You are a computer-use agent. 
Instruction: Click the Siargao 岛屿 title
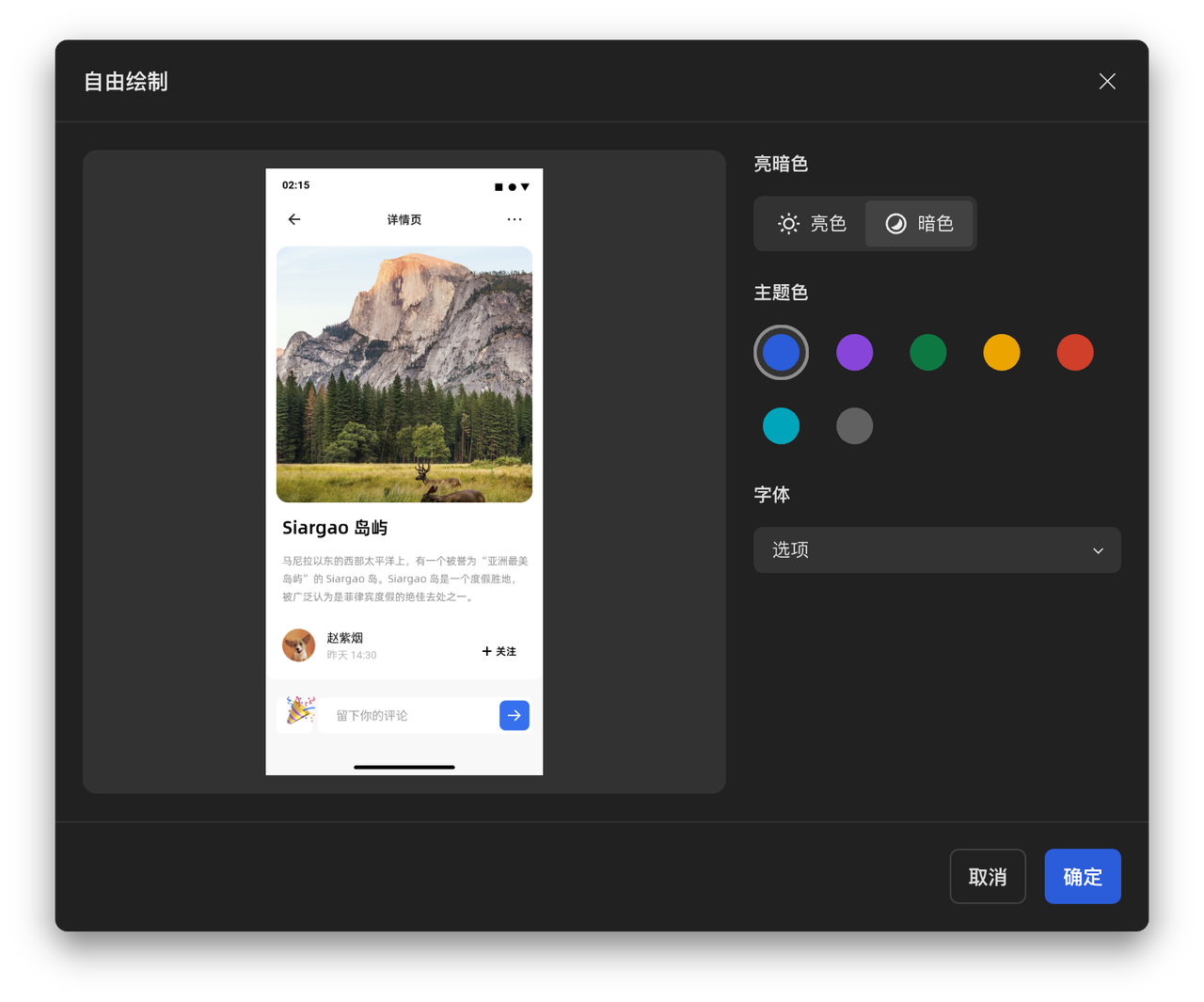tap(335, 528)
